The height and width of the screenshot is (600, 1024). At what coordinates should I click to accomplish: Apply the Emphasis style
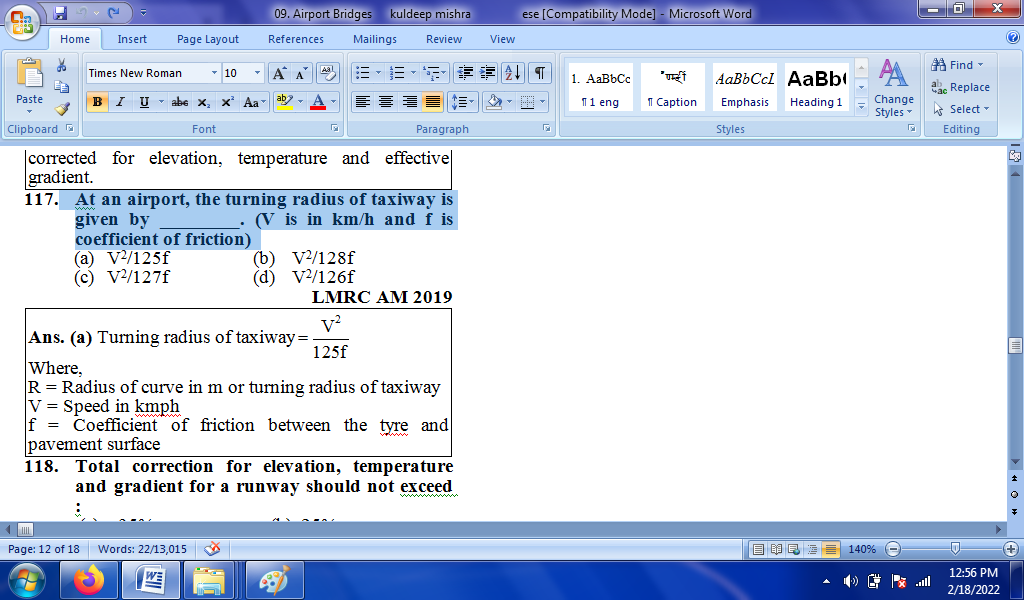744,87
